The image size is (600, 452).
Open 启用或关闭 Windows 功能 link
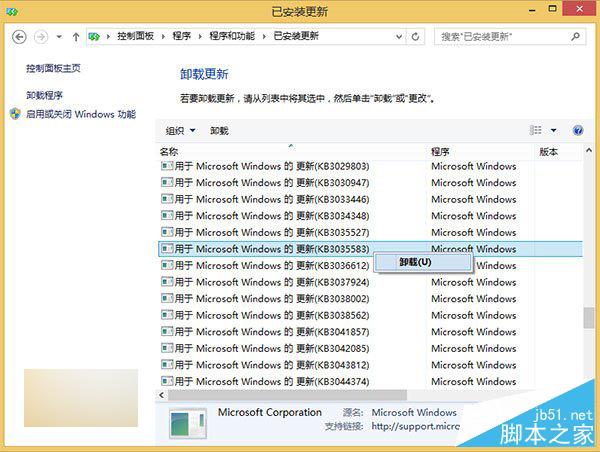point(81,114)
